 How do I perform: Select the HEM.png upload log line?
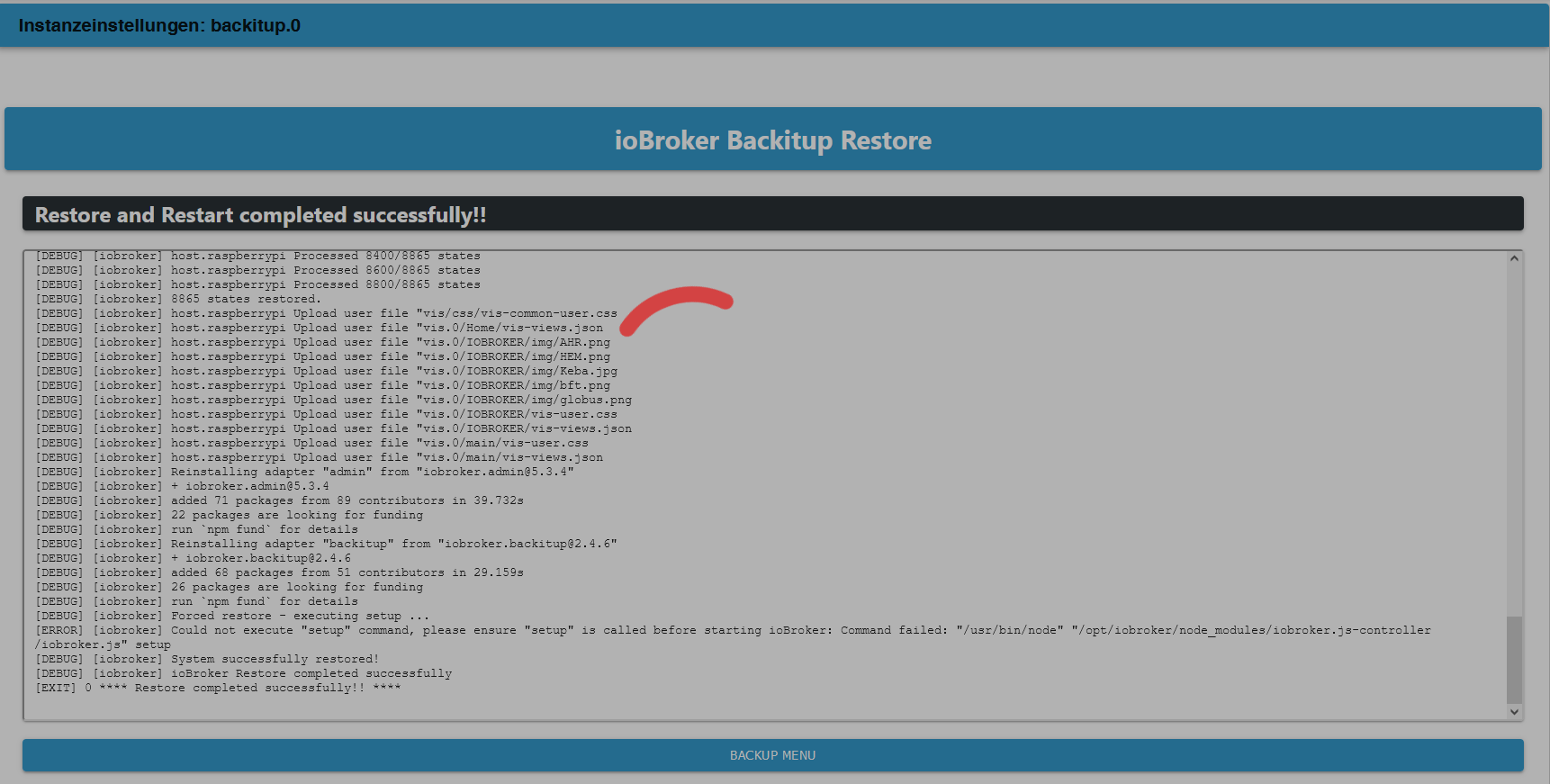323,356
